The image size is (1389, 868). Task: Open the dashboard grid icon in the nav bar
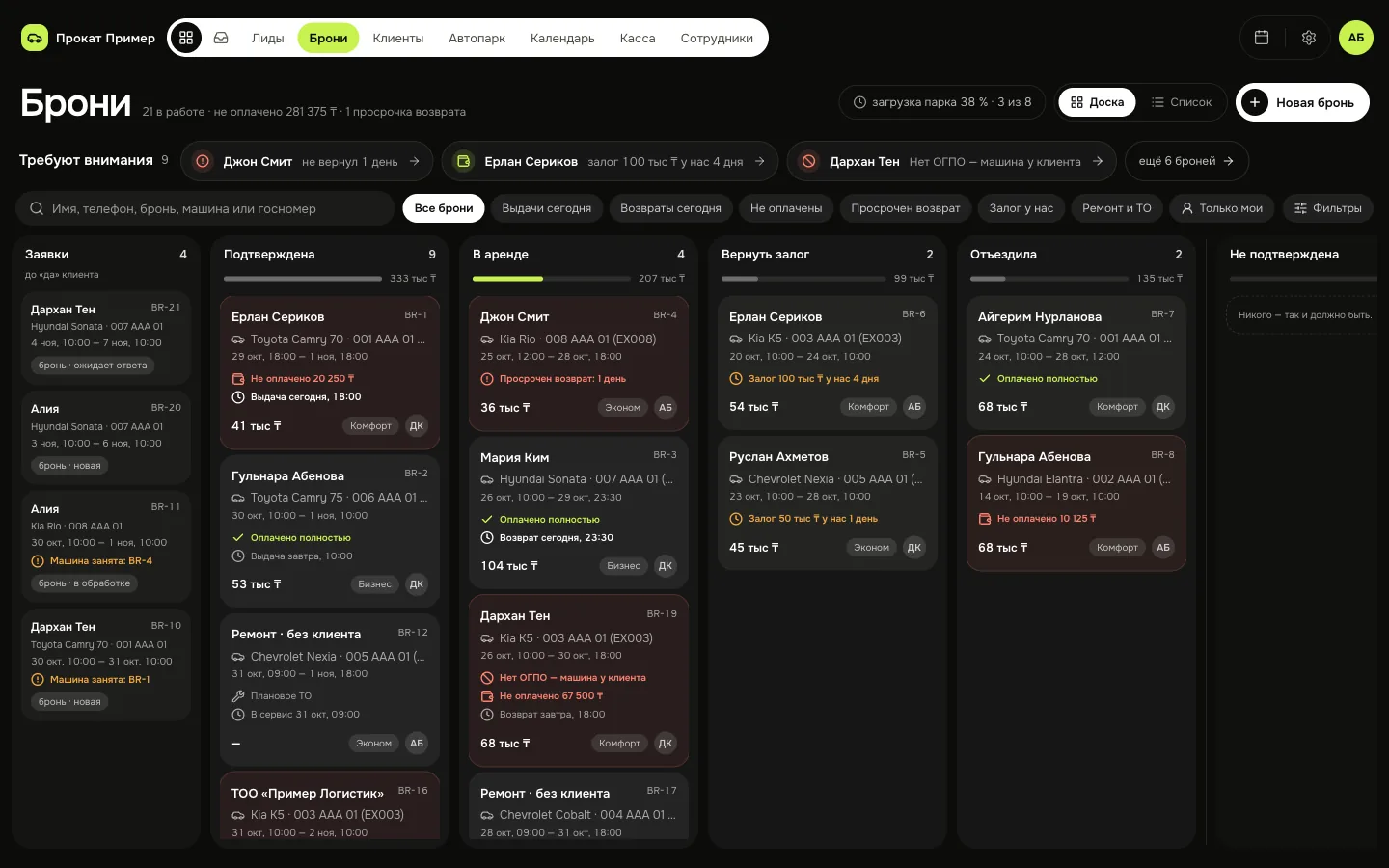coord(186,38)
